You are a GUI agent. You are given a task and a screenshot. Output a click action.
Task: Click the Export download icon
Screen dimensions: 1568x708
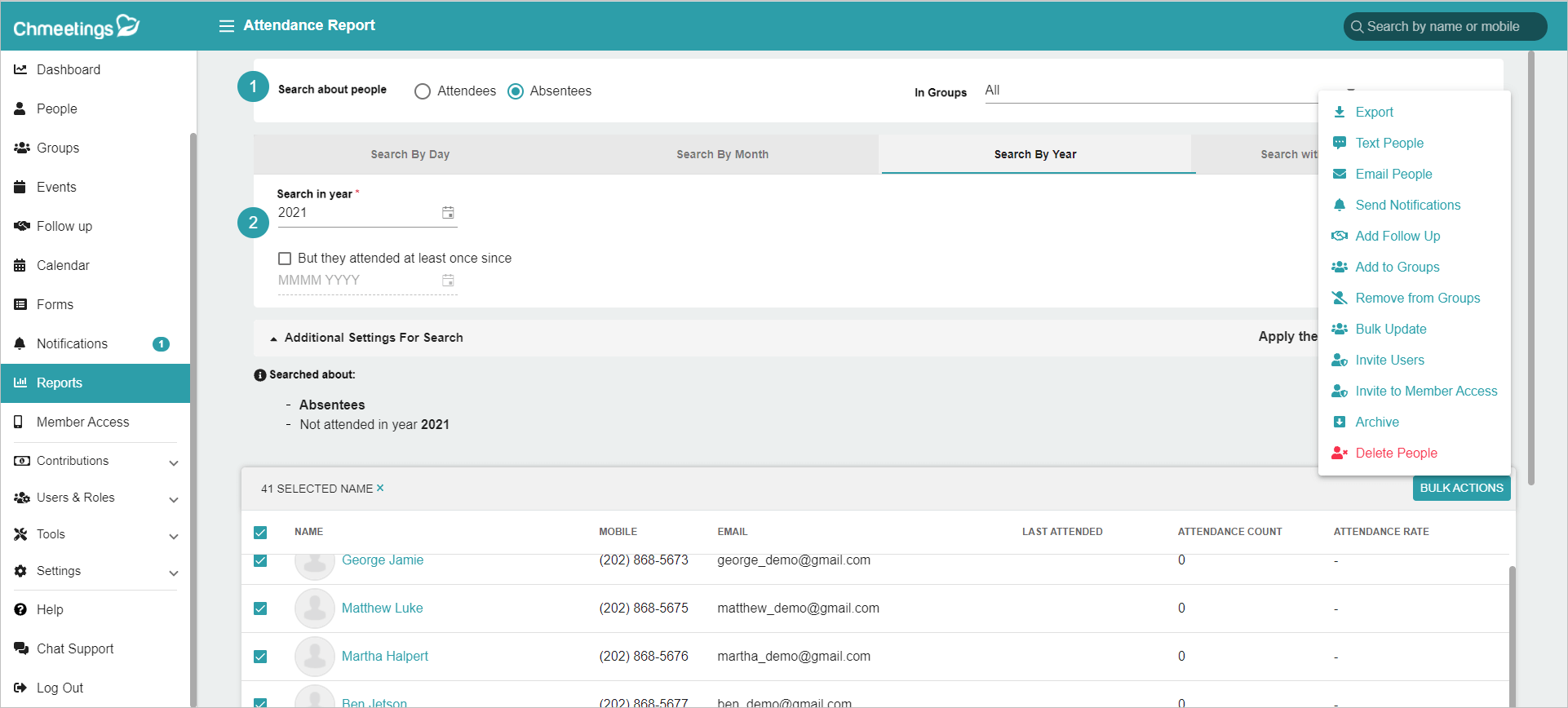(1340, 112)
